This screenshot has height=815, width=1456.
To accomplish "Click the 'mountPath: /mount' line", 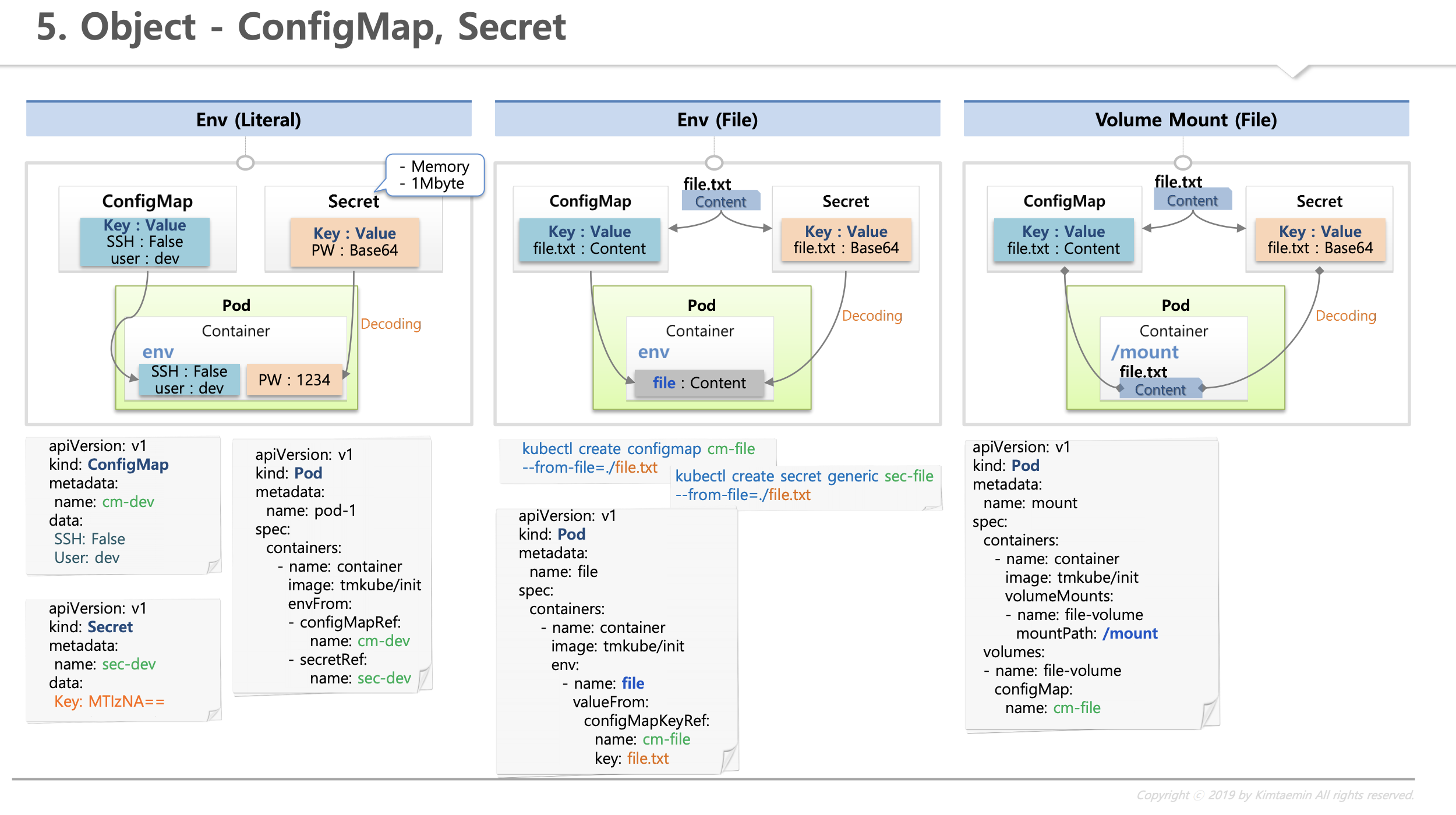I will [1087, 633].
